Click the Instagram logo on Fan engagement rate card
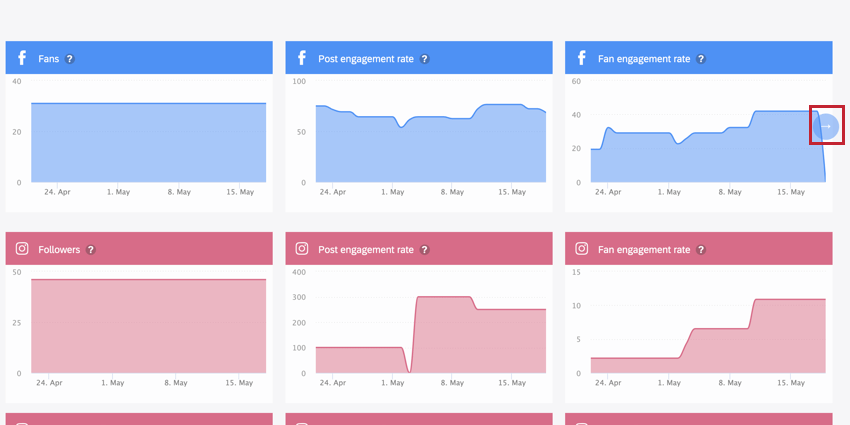This screenshot has width=850, height=425. 582,249
